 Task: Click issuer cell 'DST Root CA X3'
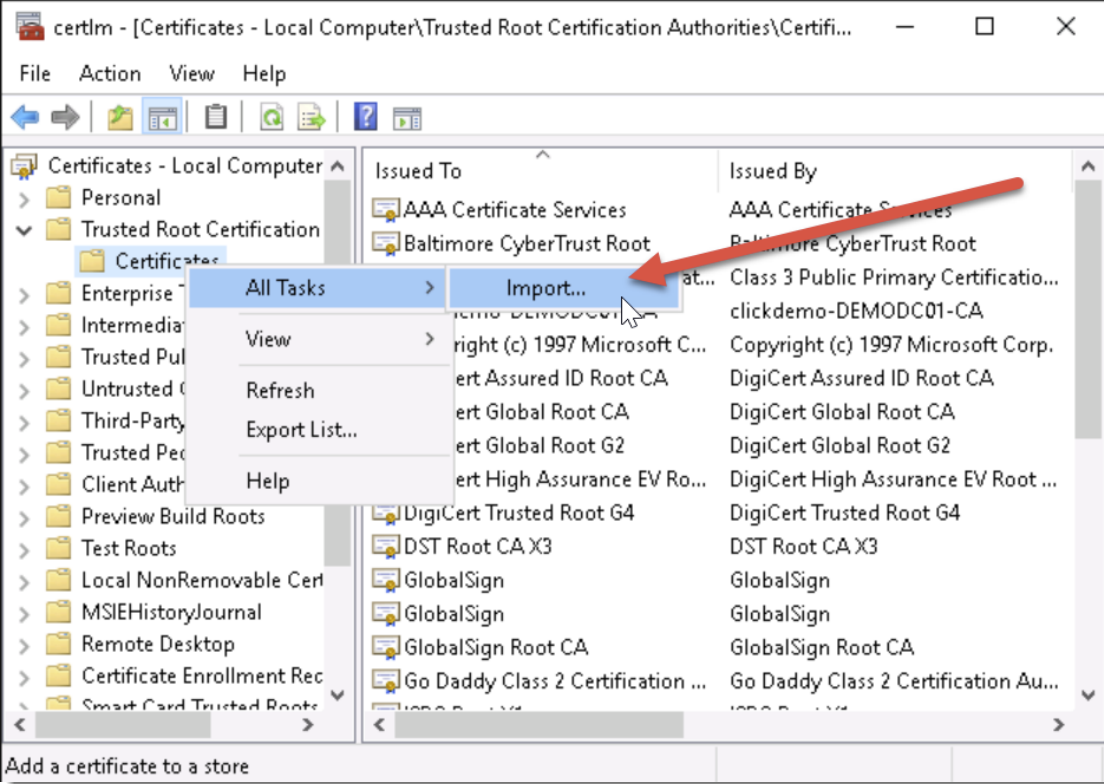pos(803,546)
